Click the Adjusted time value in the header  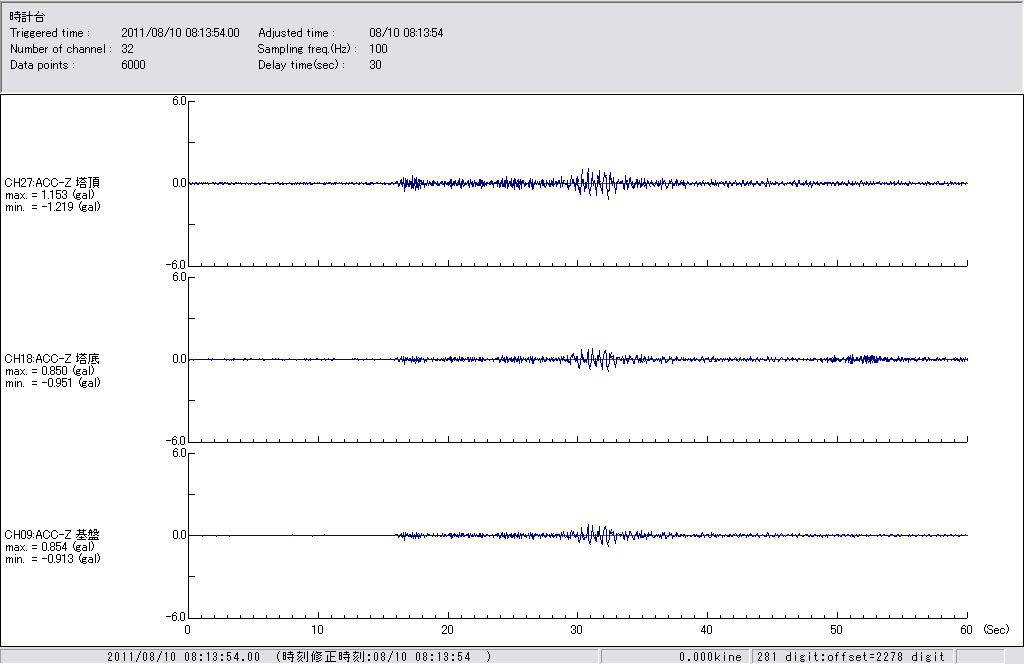pos(406,33)
